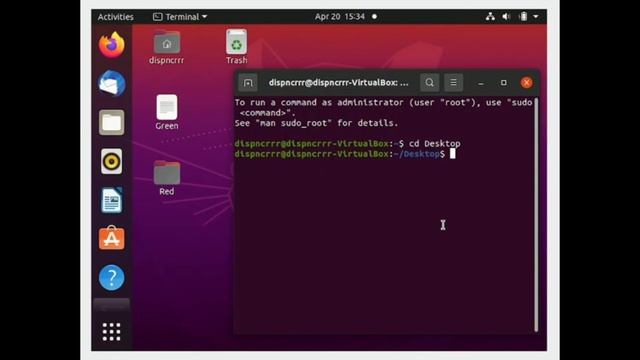Open the clock showing Apr 20 15:34
This screenshot has height=360, width=640.
(x=340, y=17)
